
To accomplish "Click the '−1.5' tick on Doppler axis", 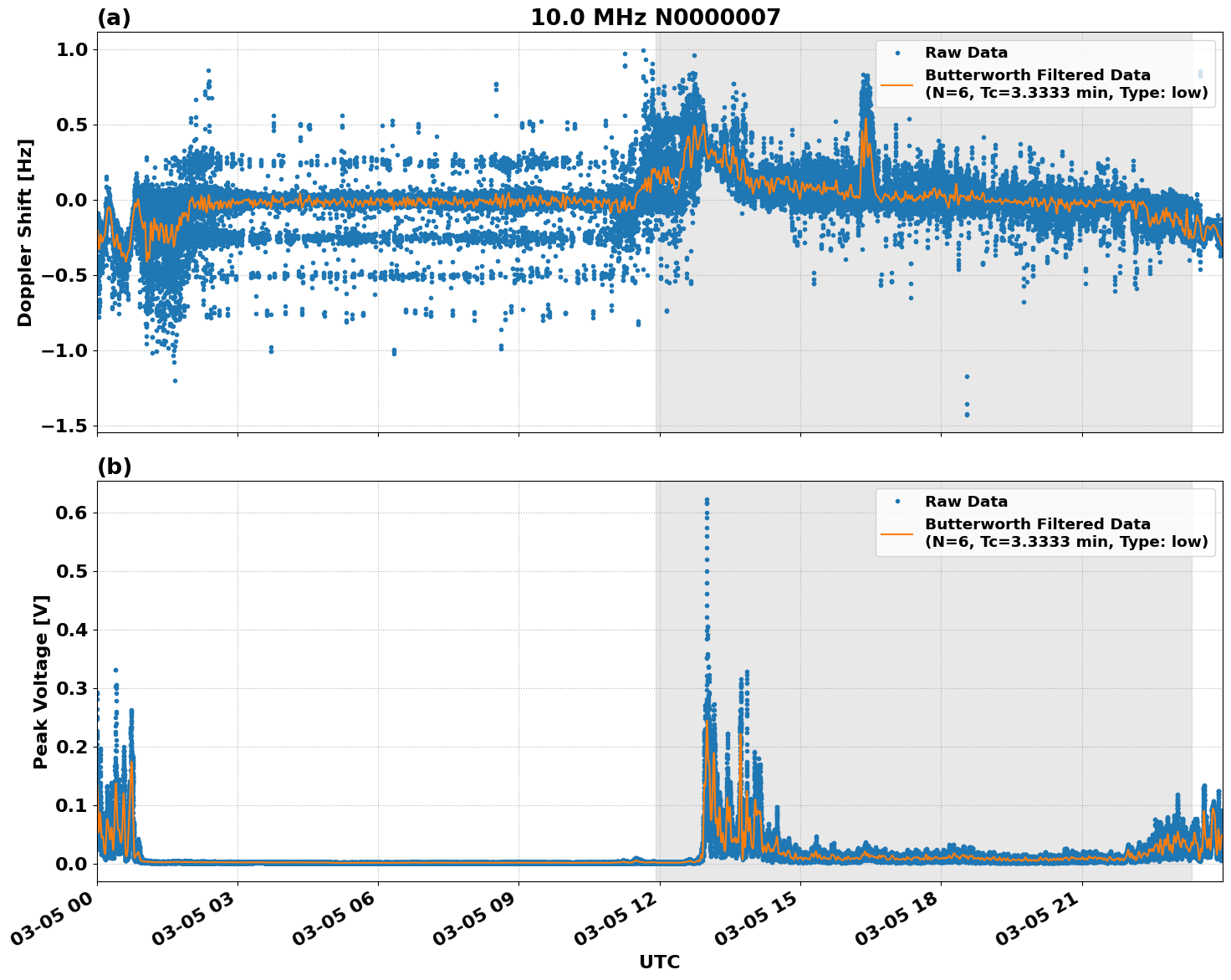I will point(66,426).
